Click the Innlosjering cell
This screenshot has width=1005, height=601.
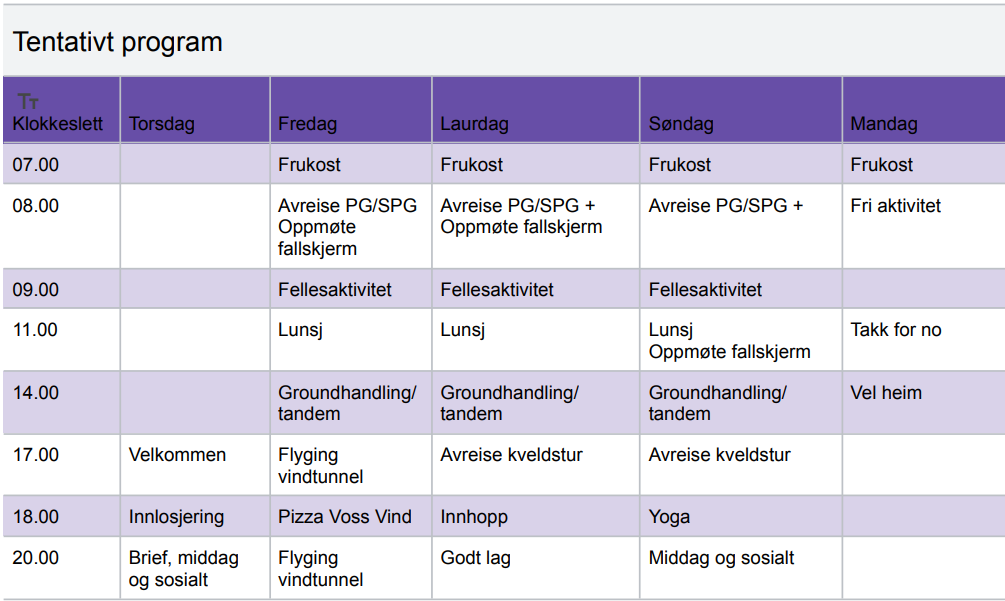coord(176,517)
